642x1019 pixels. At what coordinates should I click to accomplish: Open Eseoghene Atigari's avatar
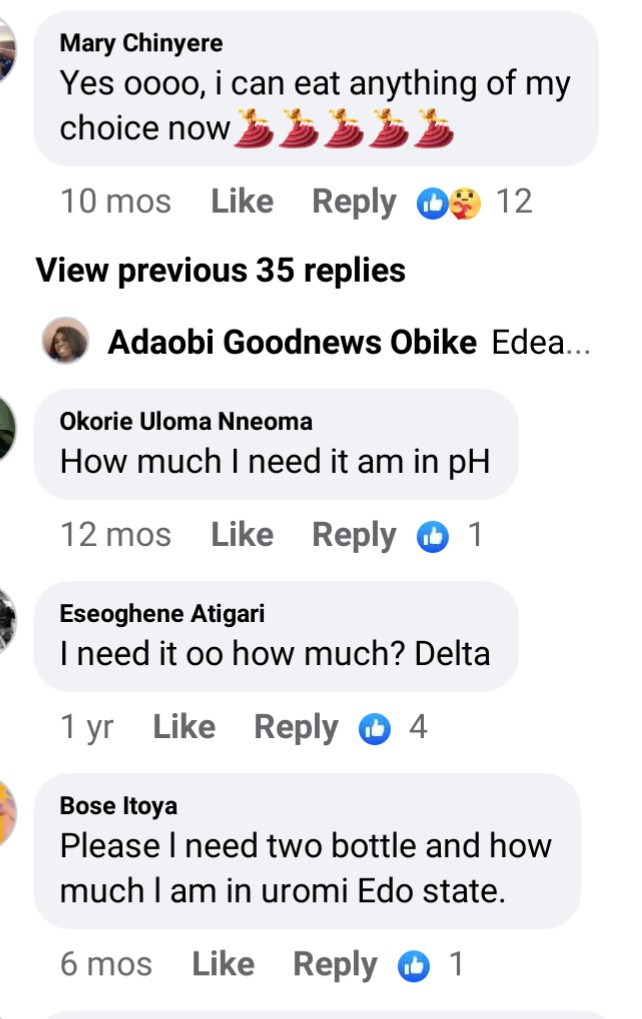[8, 620]
